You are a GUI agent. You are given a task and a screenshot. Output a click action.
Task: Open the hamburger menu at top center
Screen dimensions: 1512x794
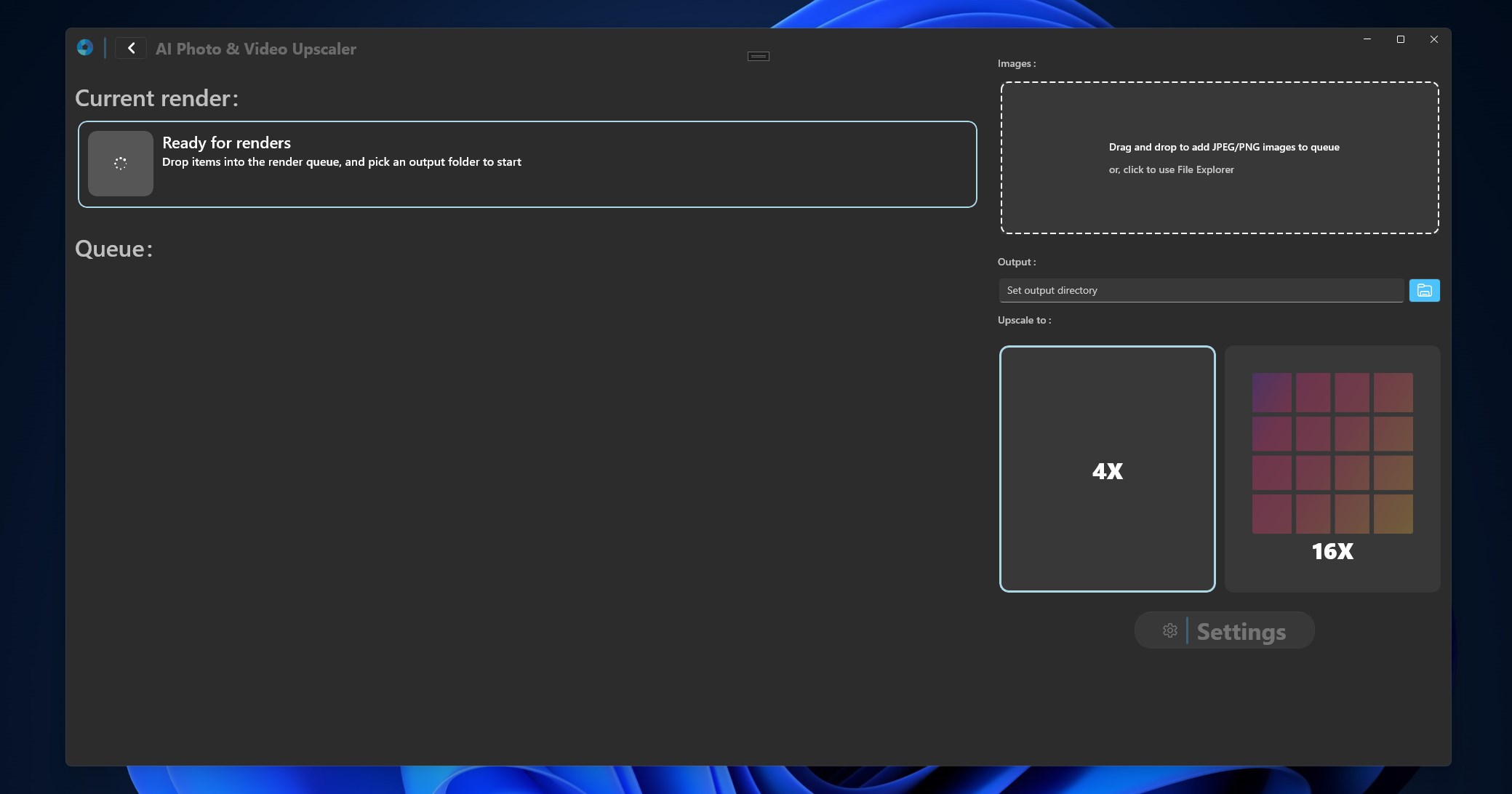click(x=757, y=56)
